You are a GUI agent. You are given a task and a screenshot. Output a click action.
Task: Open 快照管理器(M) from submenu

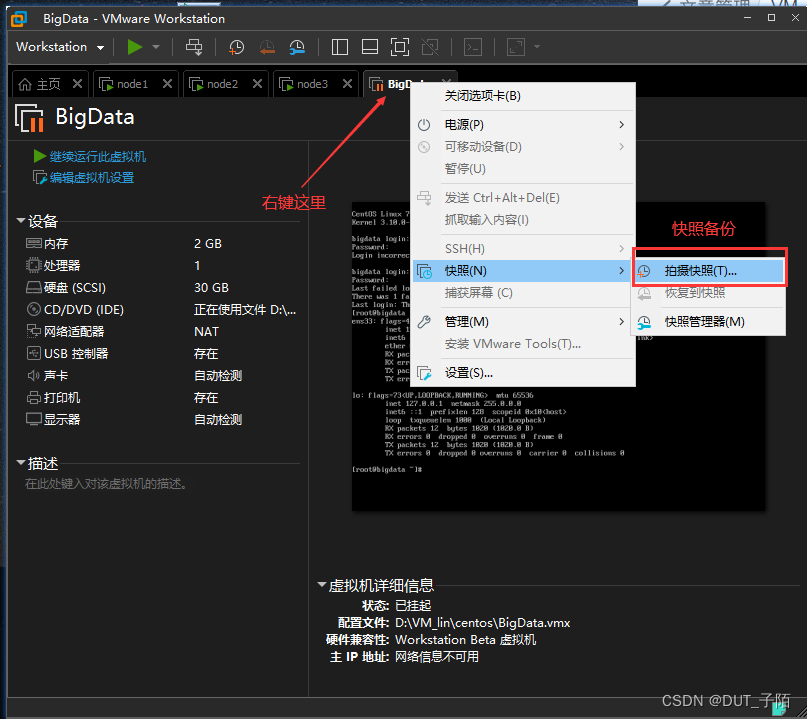tap(708, 322)
